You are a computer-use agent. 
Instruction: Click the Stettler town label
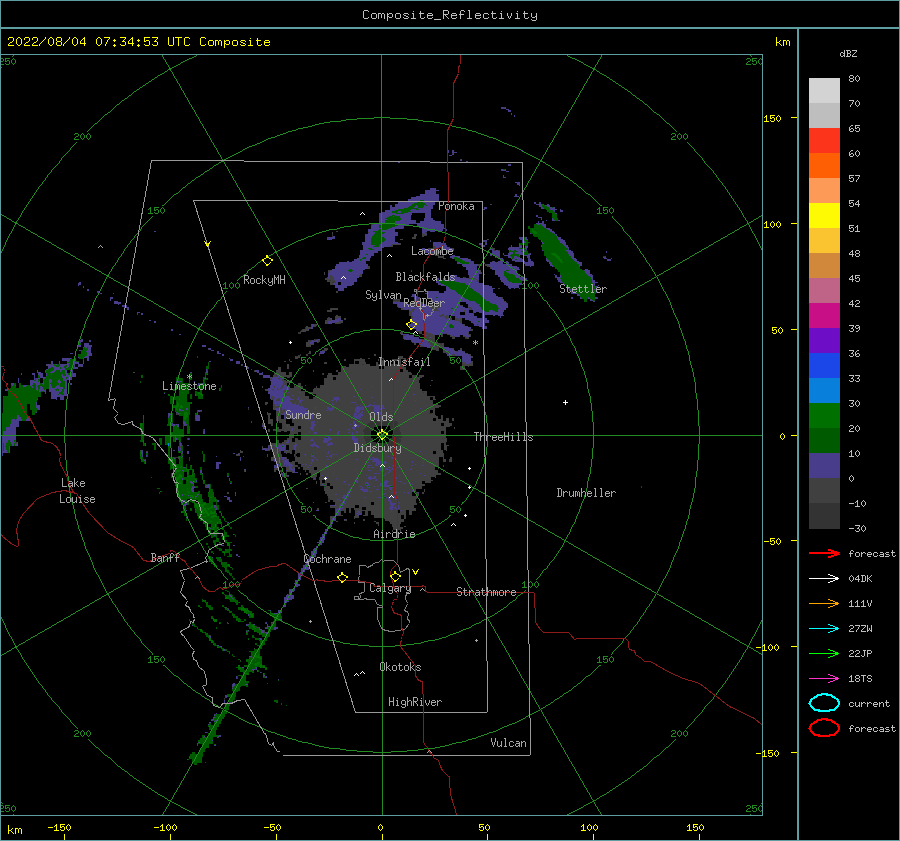tap(583, 289)
